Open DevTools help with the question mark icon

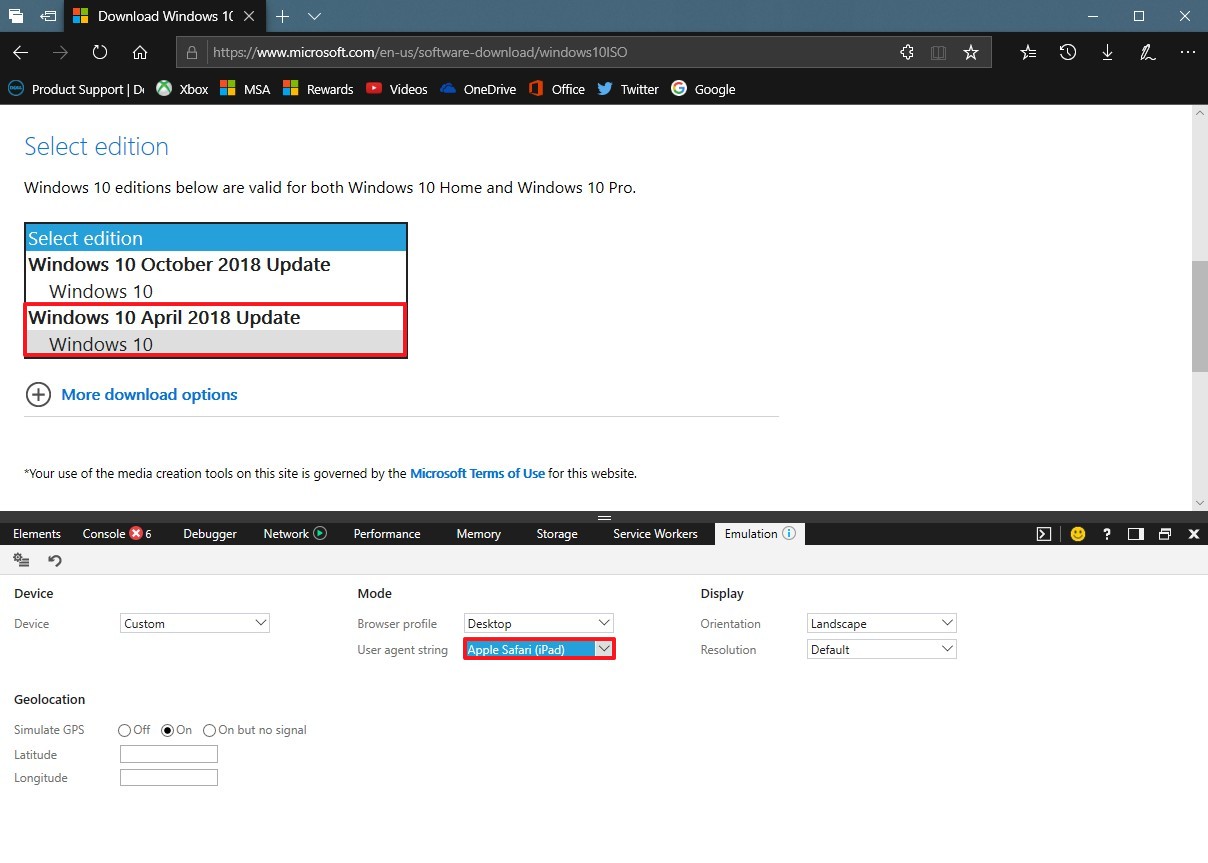tap(1106, 533)
